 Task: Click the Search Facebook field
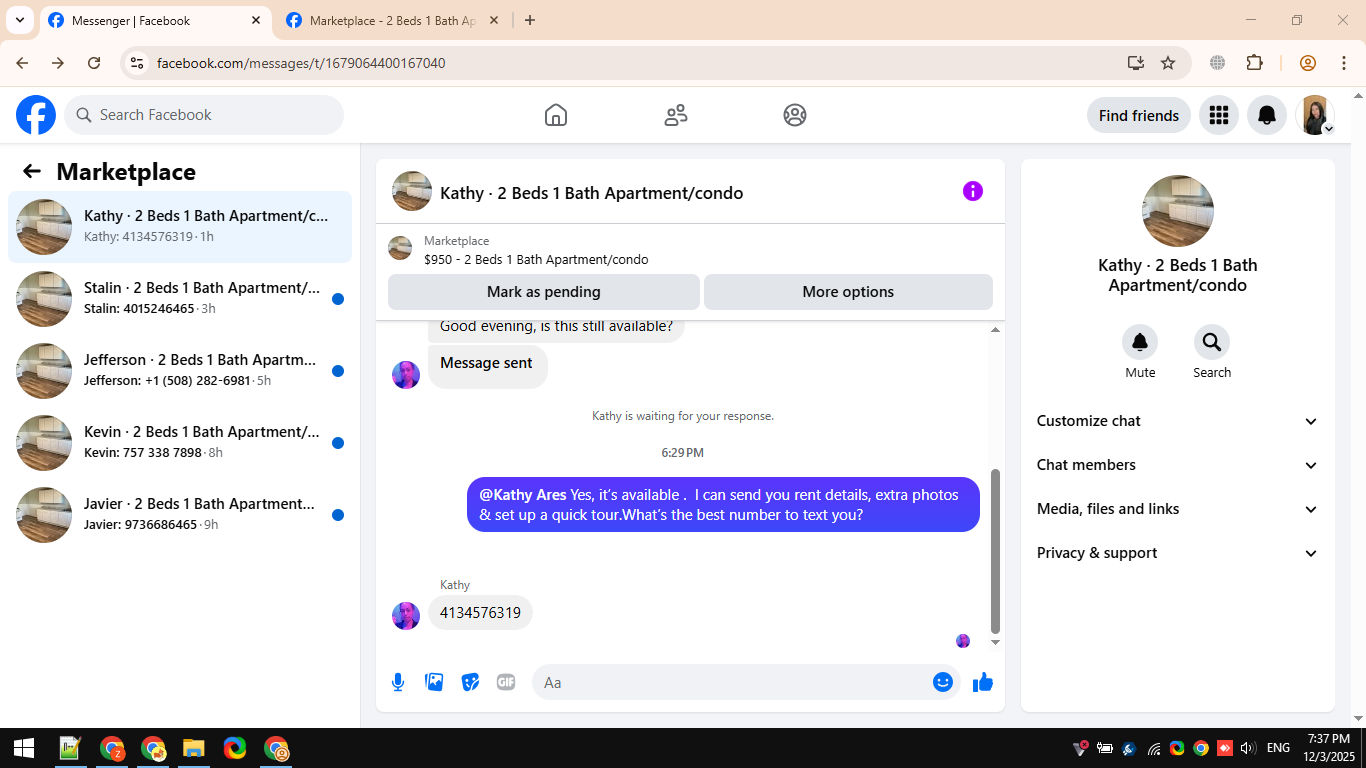click(x=204, y=115)
